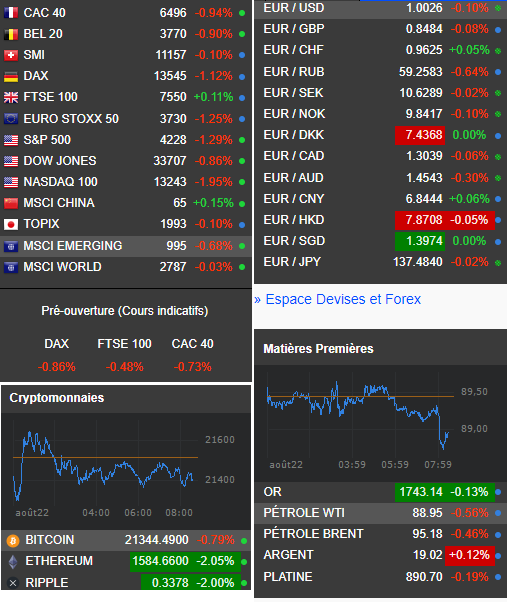Click the German flag icon beside DAX

pos(11,76)
